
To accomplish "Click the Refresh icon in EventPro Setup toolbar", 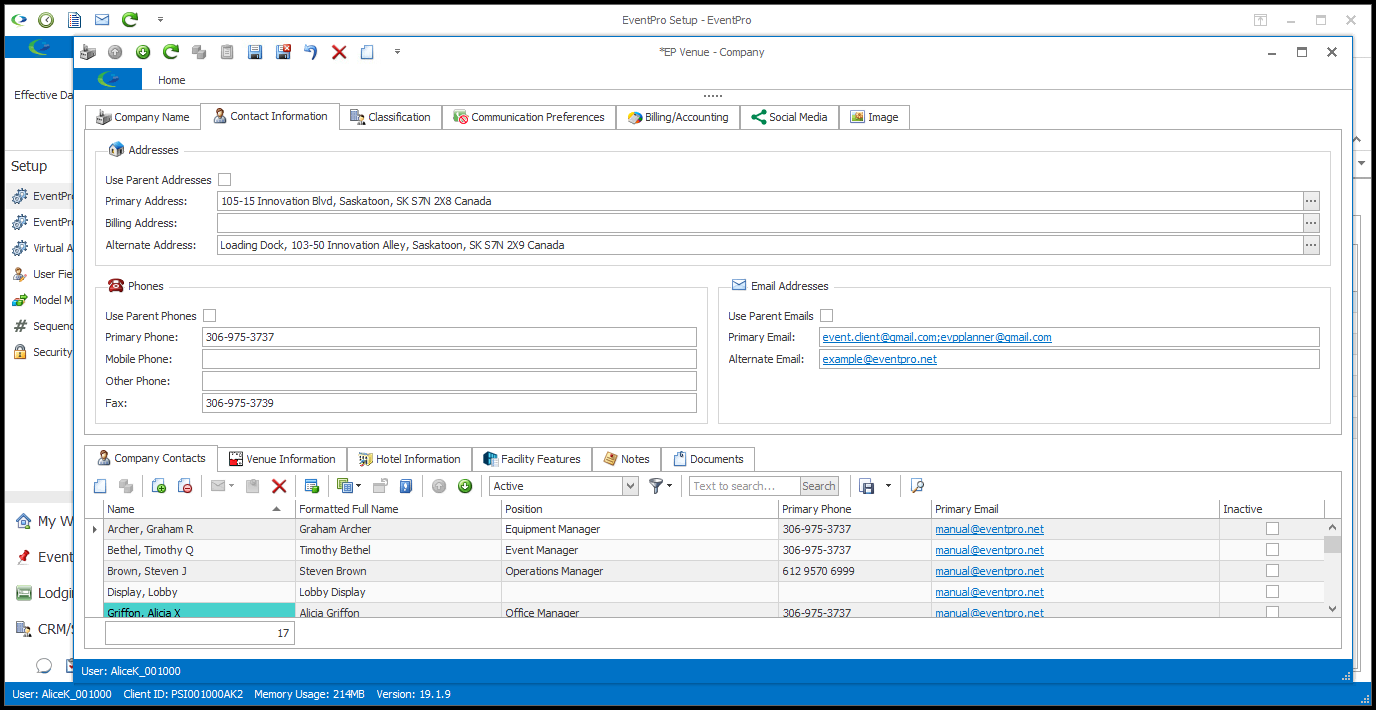I will pyautogui.click(x=130, y=19).
